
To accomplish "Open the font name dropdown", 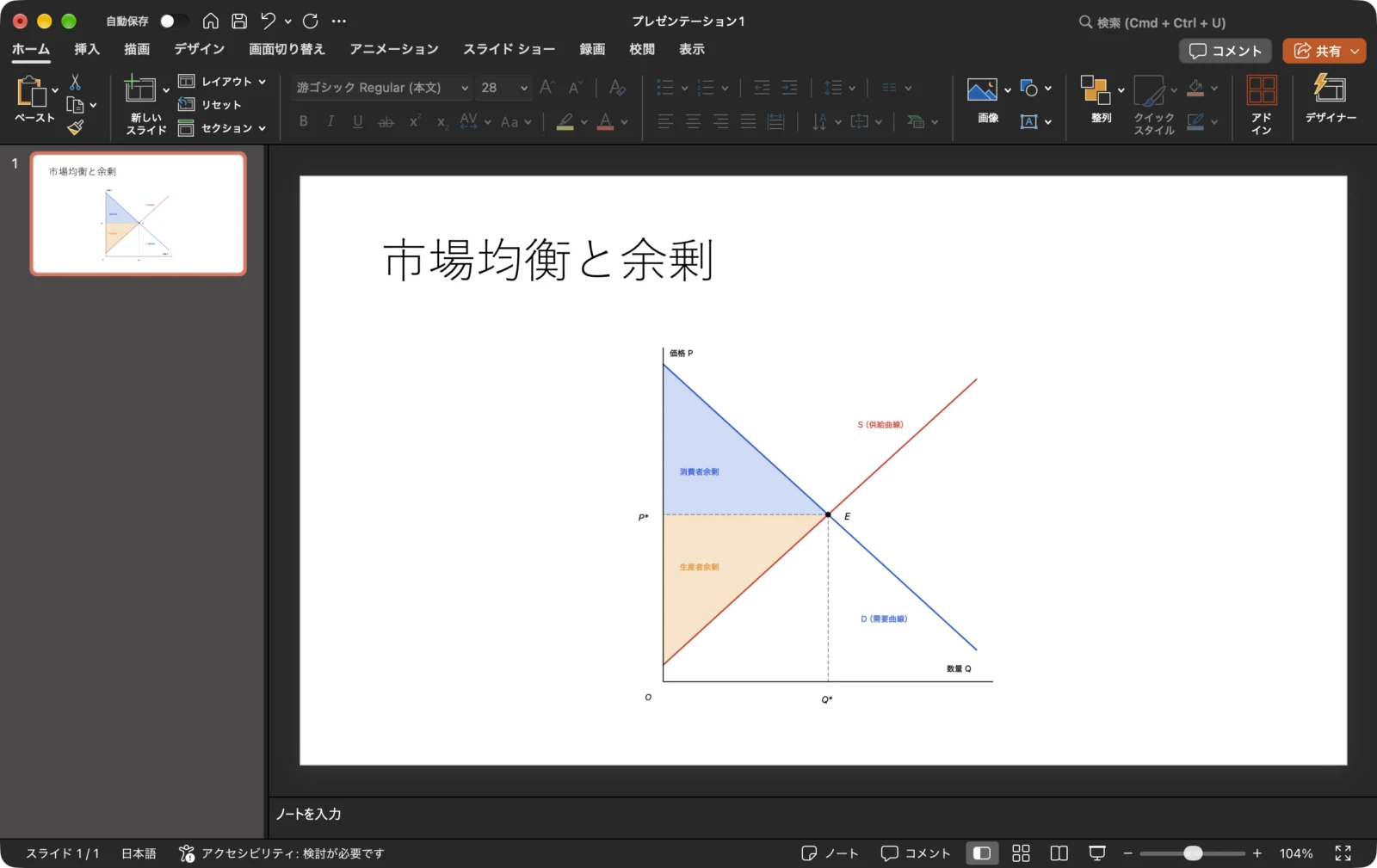I will pos(464,88).
